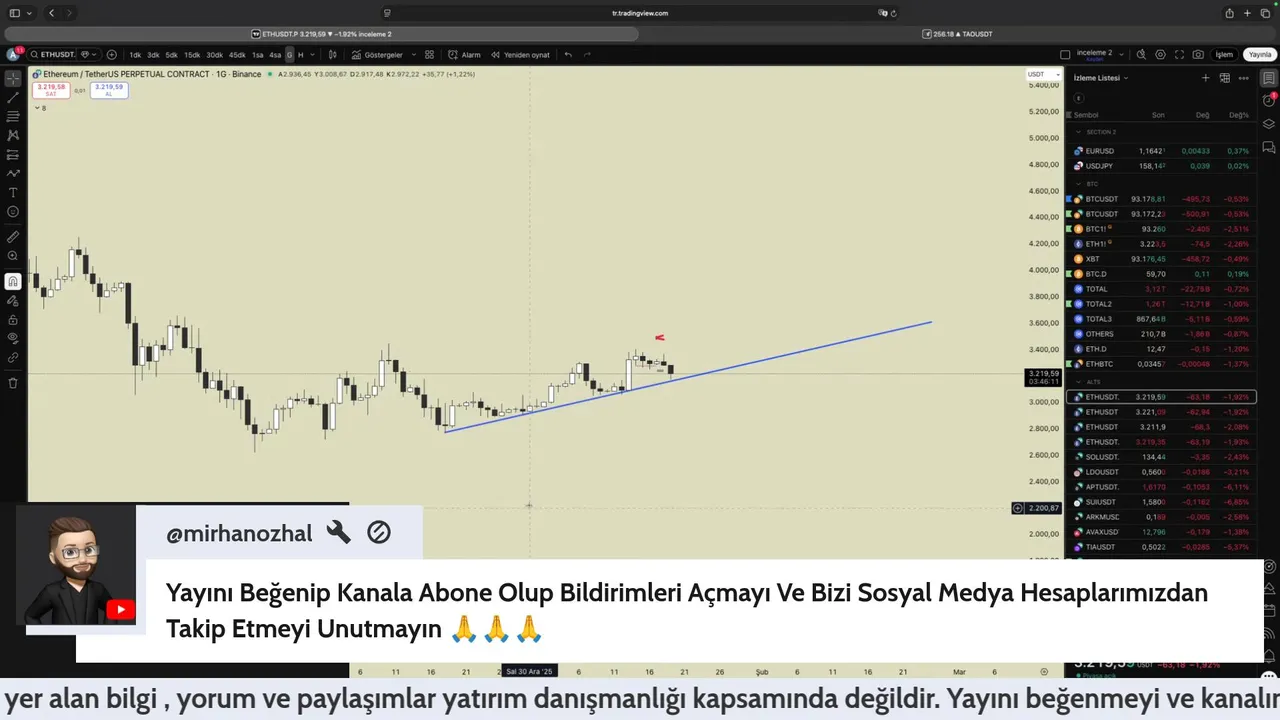
Task: Open the chart layout selector square
Action: [x=1065, y=54]
